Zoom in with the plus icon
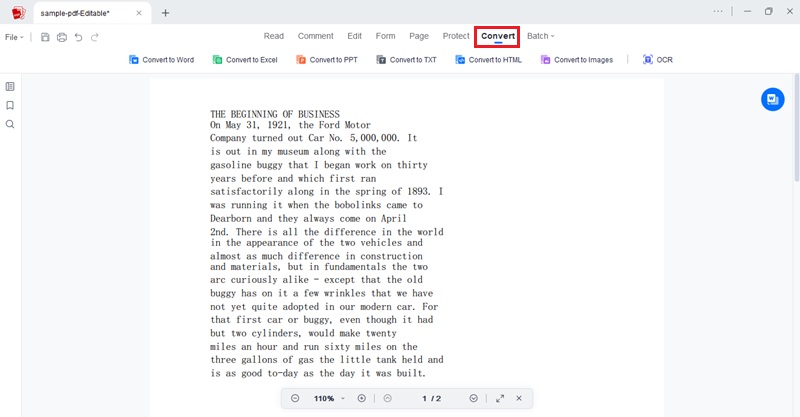Image resolution: width=800 pixels, height=417 pixels. point(361,398)
